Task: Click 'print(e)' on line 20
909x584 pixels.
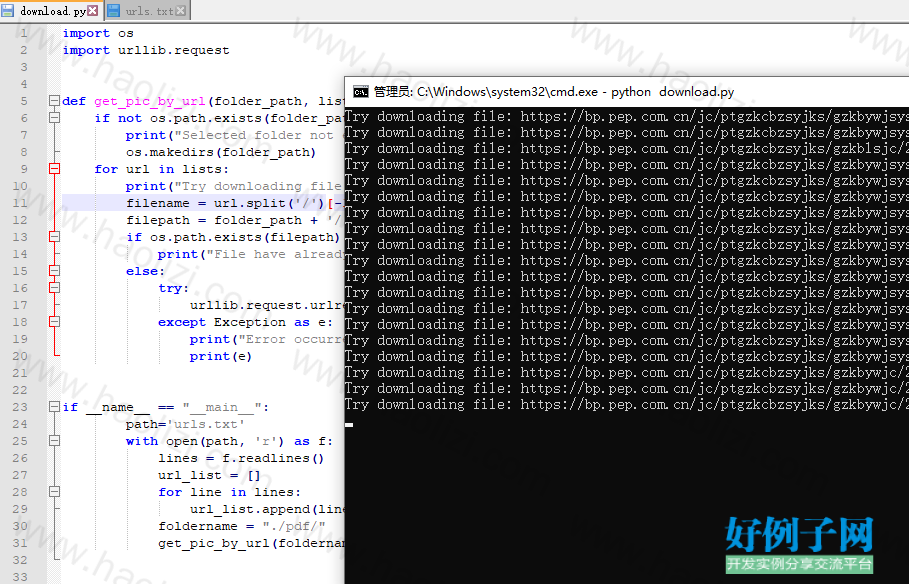Action: [x=220, y=356]
